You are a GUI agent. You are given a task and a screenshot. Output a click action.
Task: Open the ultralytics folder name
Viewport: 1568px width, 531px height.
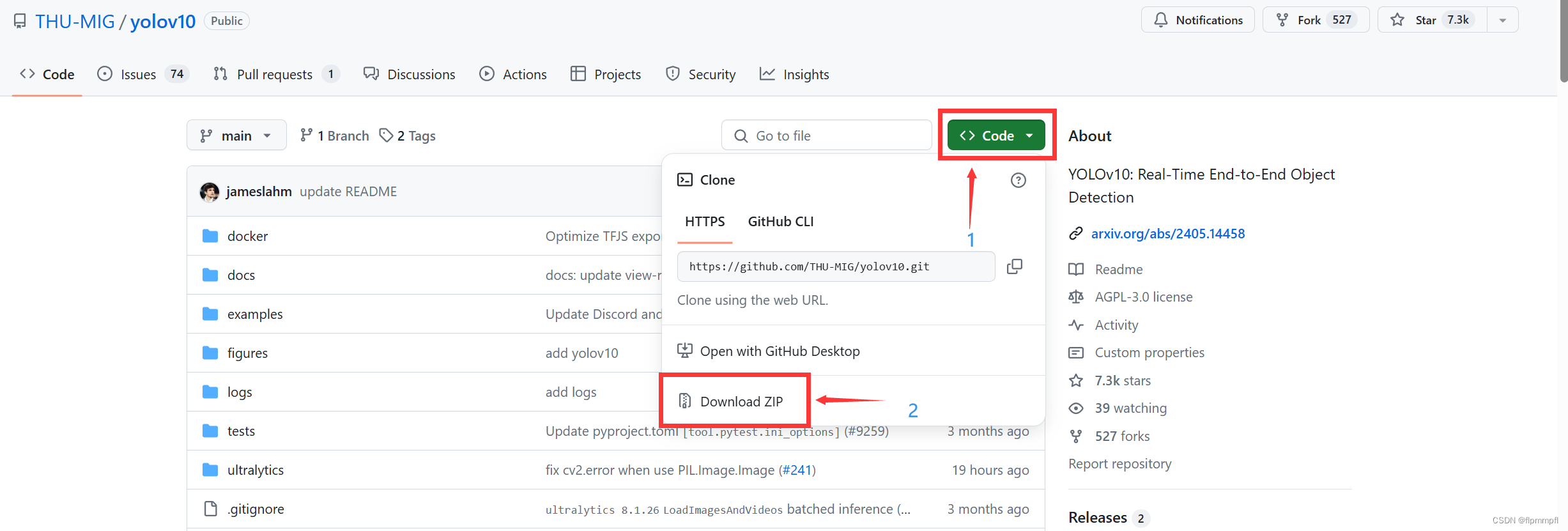[x=256, y=470]
